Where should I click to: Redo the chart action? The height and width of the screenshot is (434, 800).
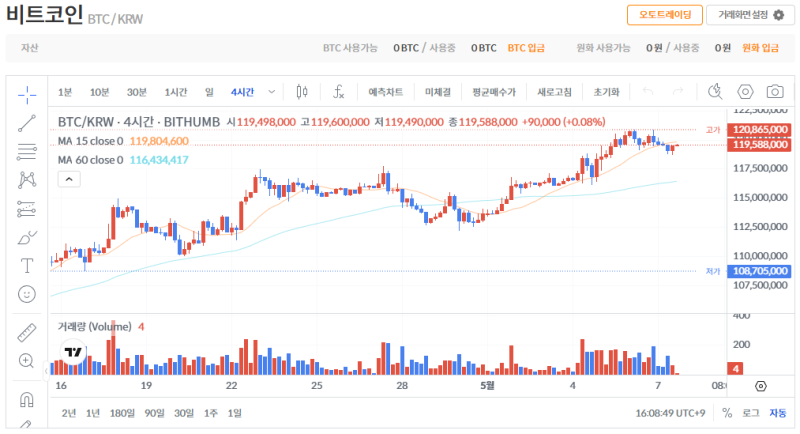[678, 92]
